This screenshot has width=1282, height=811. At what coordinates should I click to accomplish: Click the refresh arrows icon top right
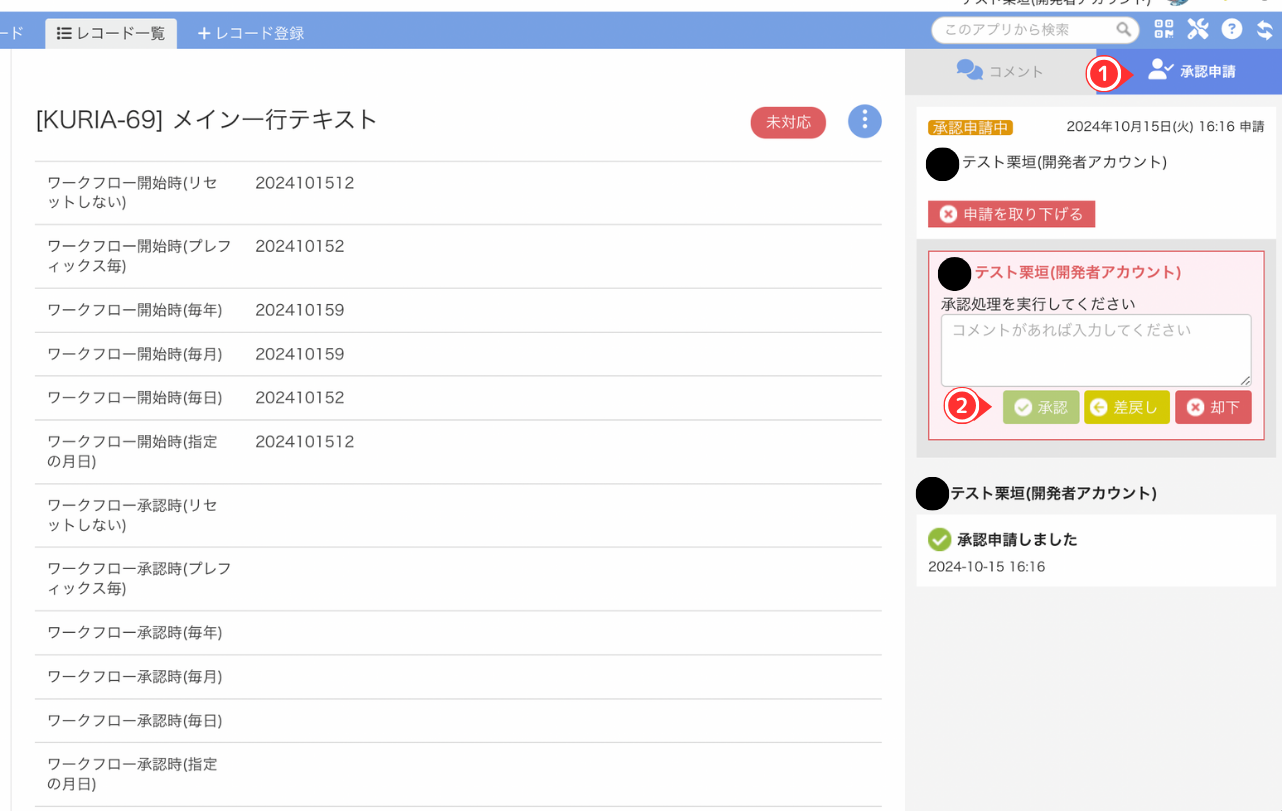[x=1264, y=29]
